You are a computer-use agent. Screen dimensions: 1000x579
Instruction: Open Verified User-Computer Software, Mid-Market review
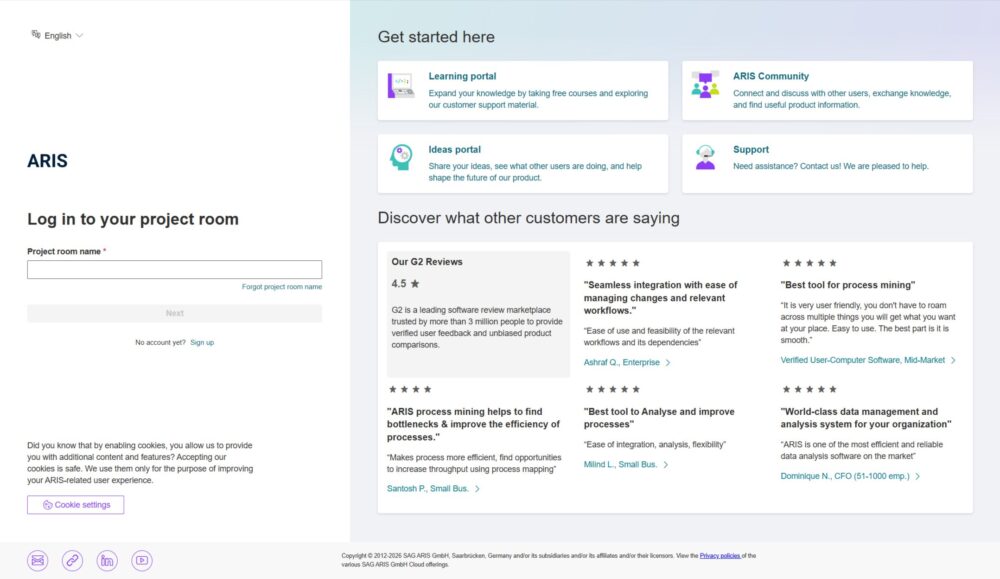(x=864, y=360)
